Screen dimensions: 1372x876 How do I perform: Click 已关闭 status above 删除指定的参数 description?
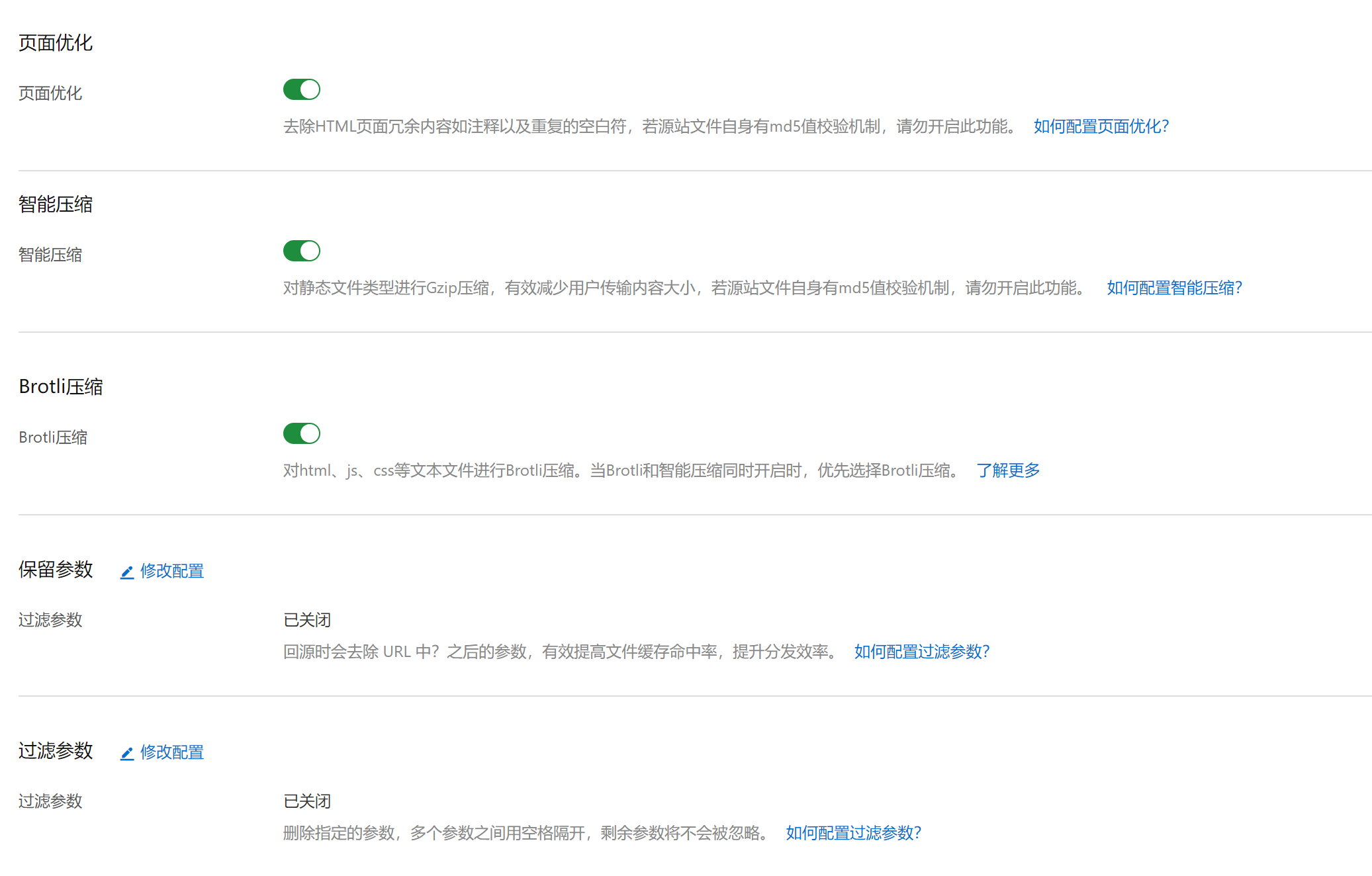(307, 801)
